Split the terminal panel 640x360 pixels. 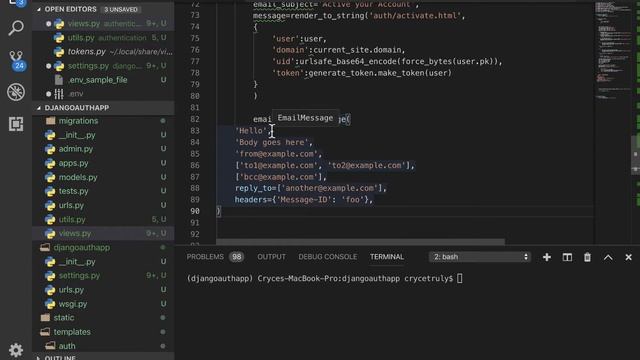click(x=567, y=257)
